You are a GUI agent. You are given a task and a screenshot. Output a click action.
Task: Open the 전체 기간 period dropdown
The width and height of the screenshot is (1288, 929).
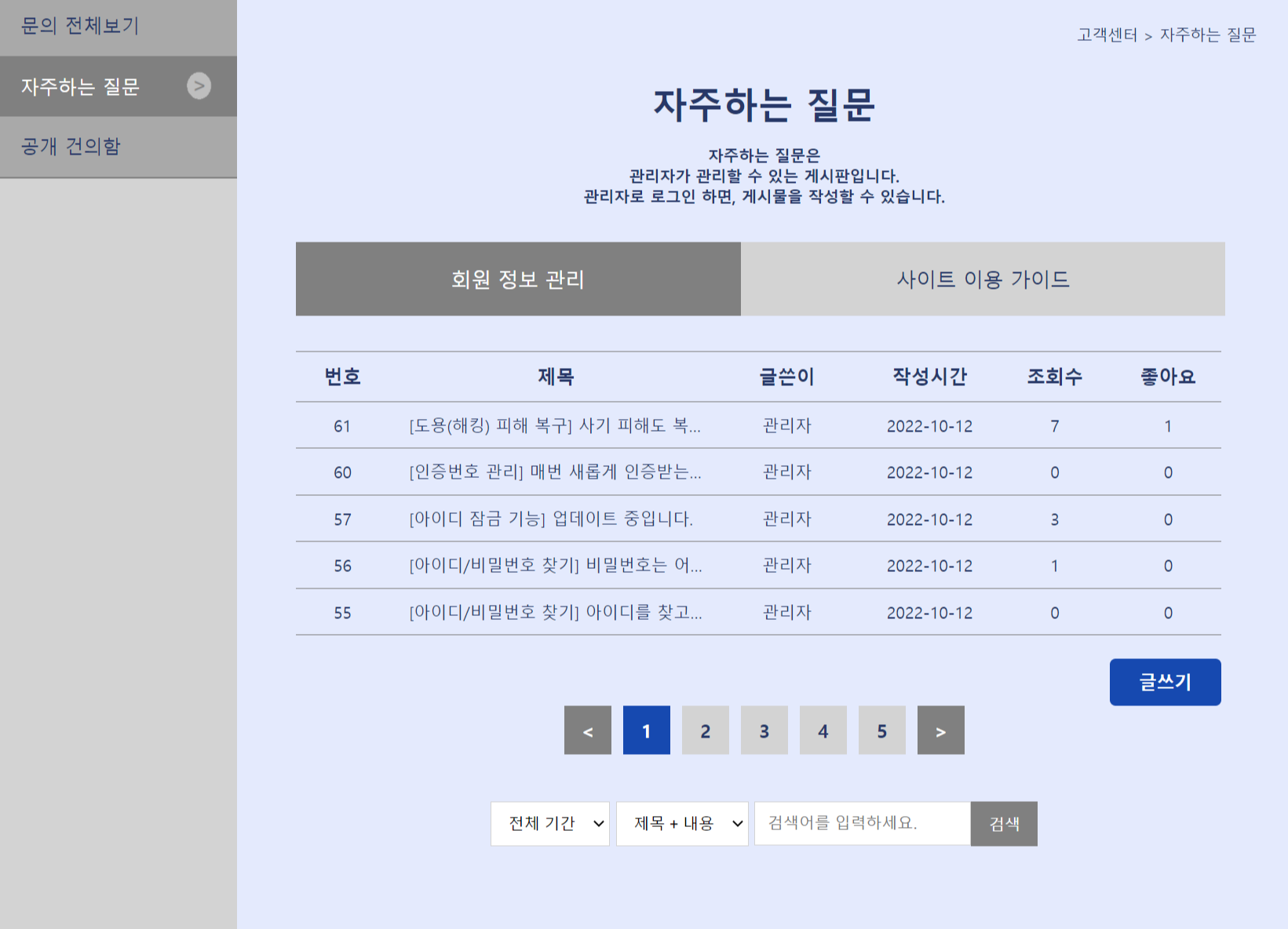tap(550, 823)
